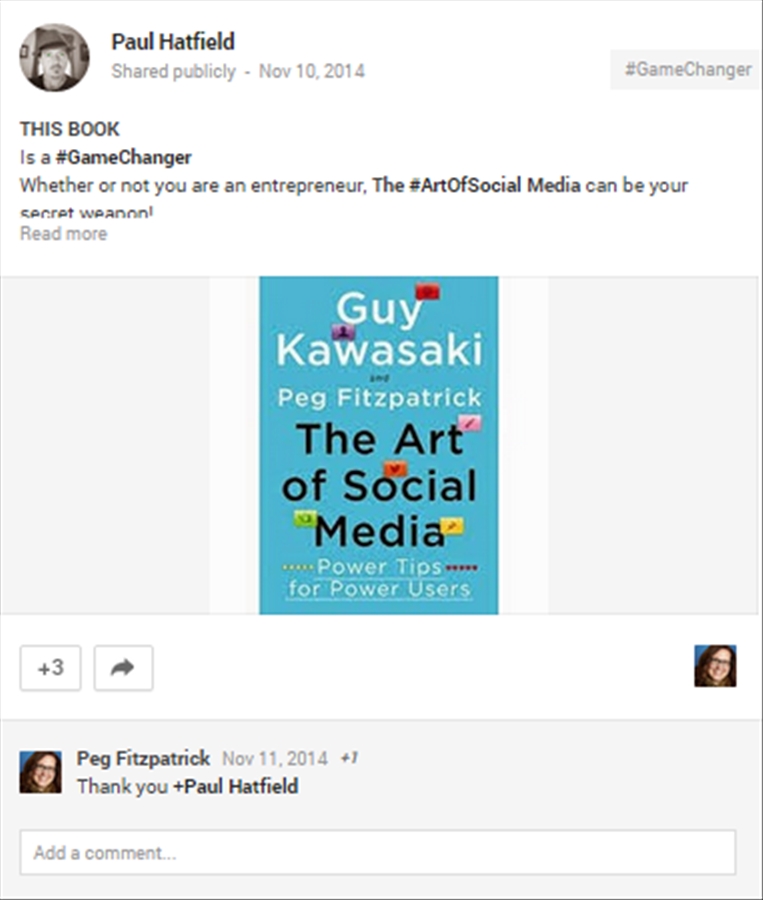The width and height of the screenshot is (763, 900).
Task: Click the +3 plus-one button
Action: pos(51,668)
